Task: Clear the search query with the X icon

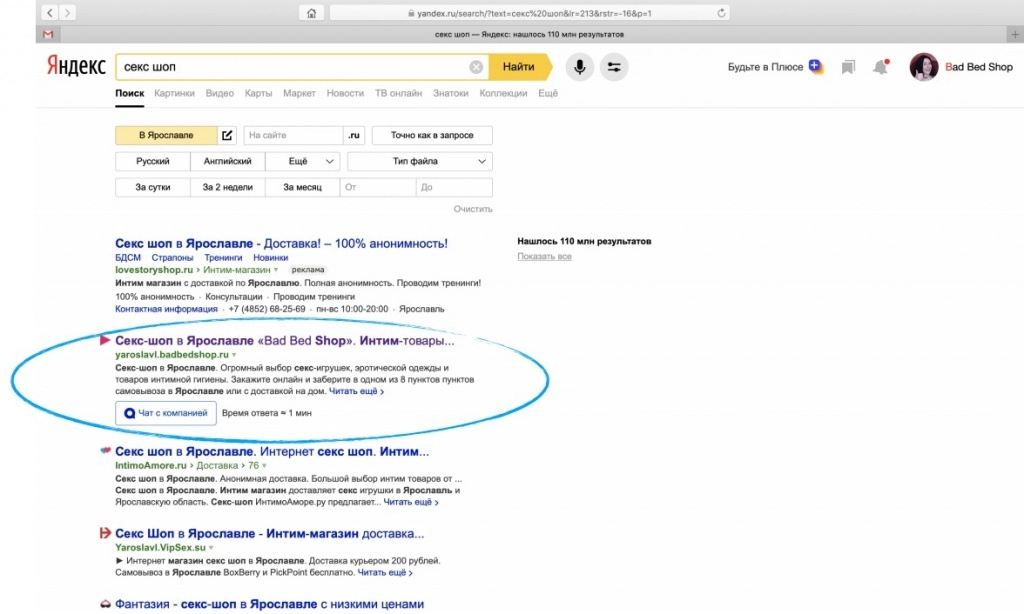Action: 476,67
